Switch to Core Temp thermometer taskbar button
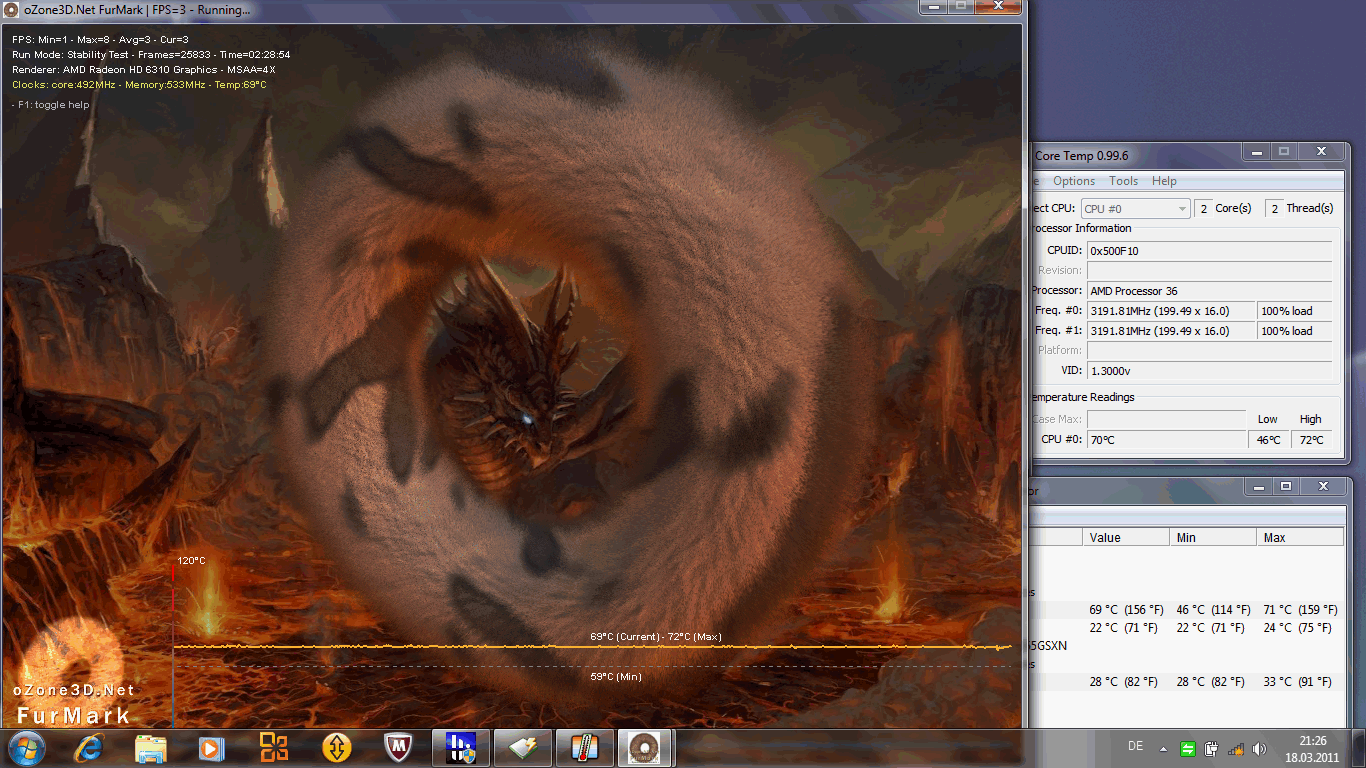Viewport: 1366px width, 768px height. tap(585, 748)
